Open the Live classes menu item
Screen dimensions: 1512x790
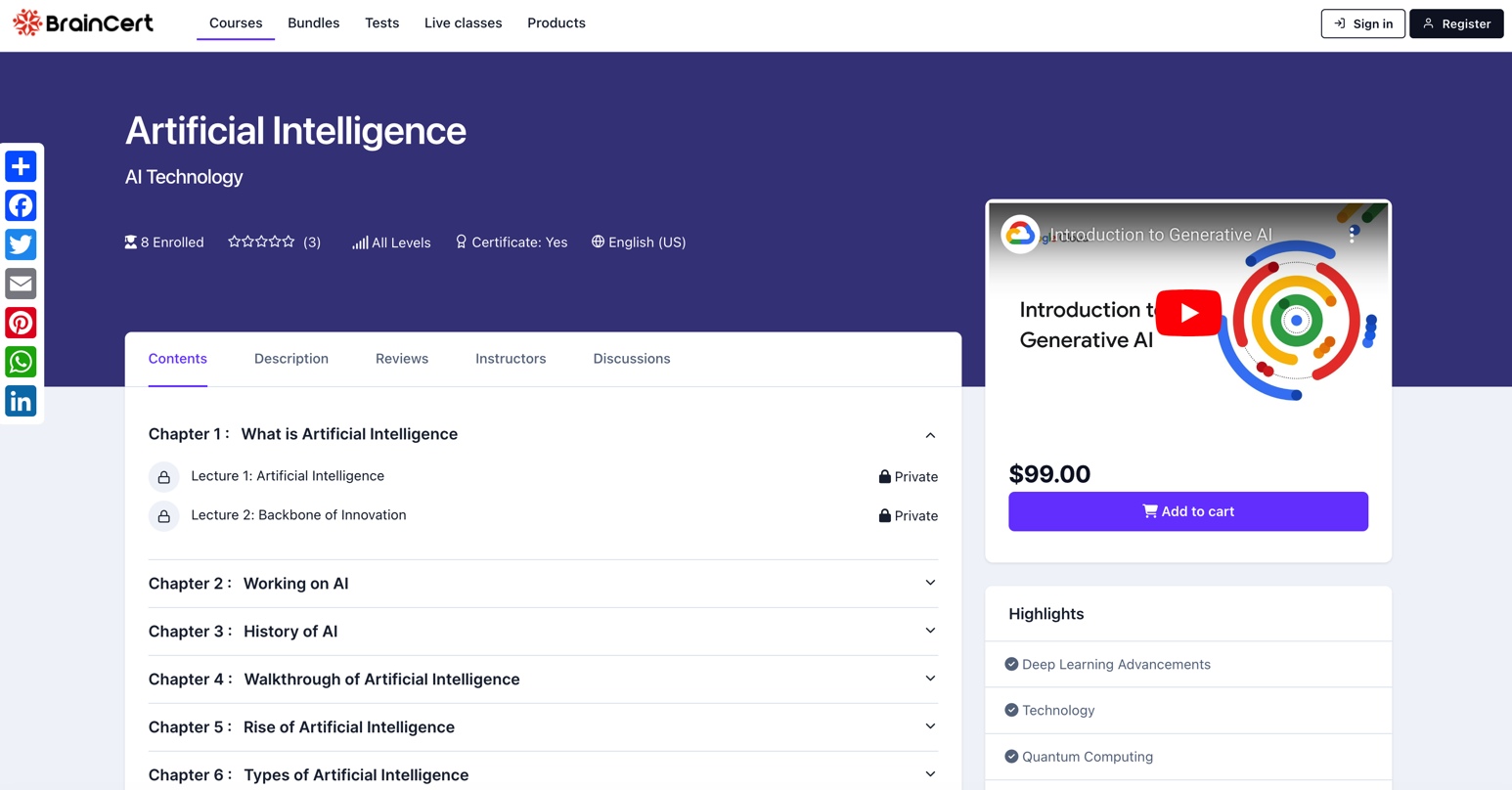(463, 22)
